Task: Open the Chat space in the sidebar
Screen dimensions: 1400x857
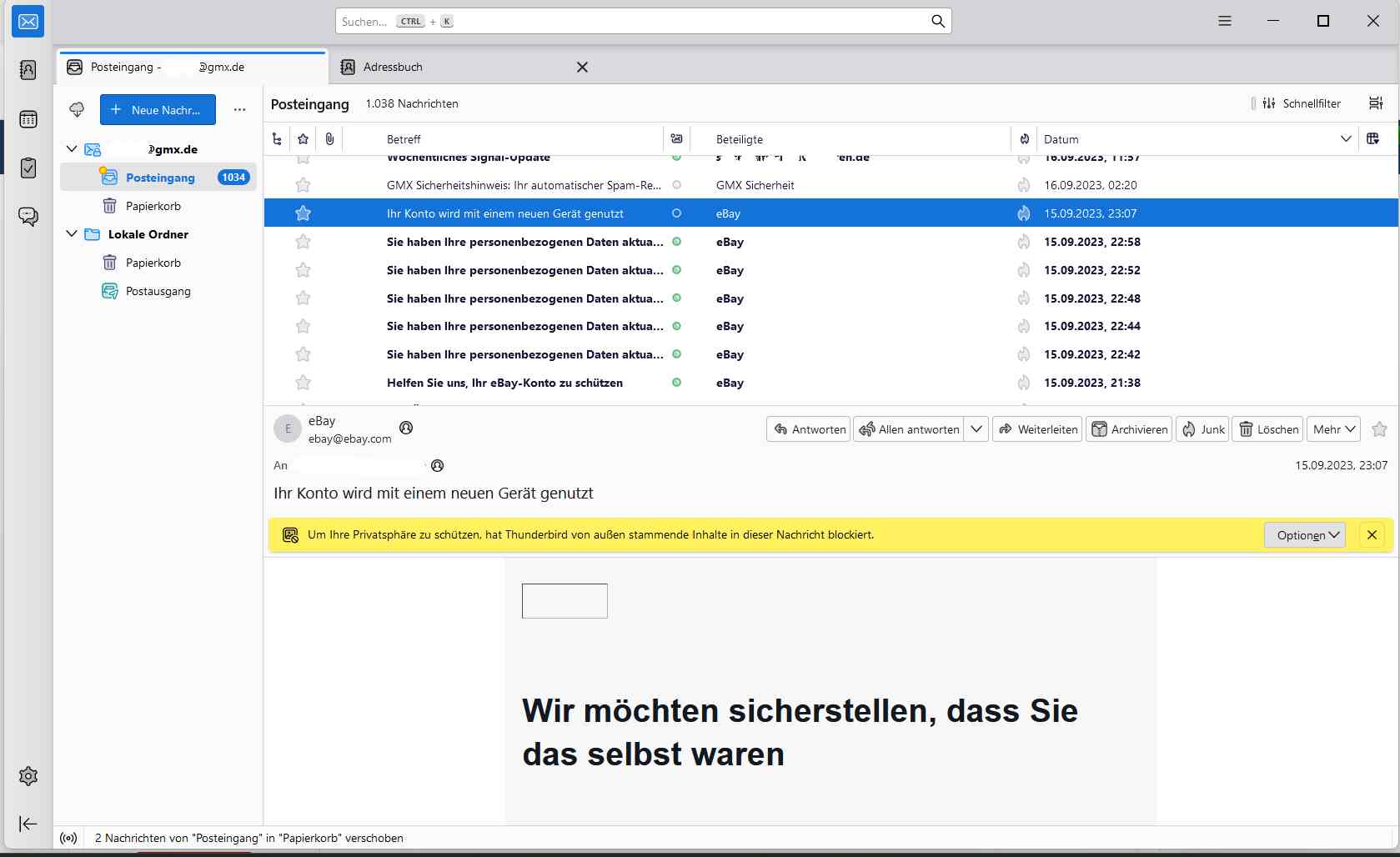Action: click(28, 217)
